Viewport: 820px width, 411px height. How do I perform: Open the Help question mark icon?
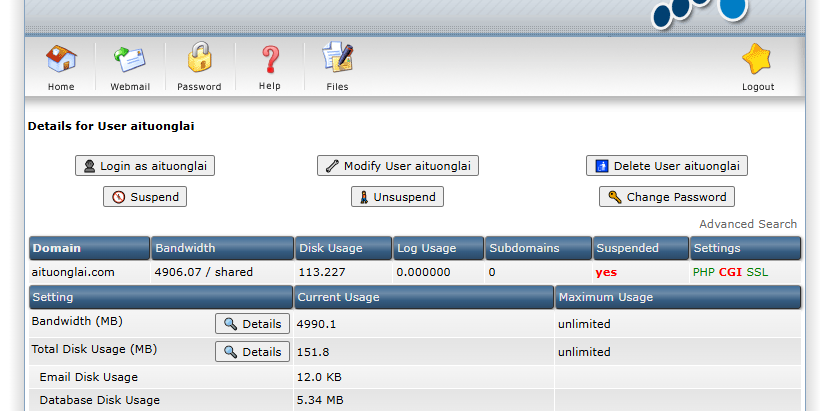pyautogui.click(x=270, y=59)
